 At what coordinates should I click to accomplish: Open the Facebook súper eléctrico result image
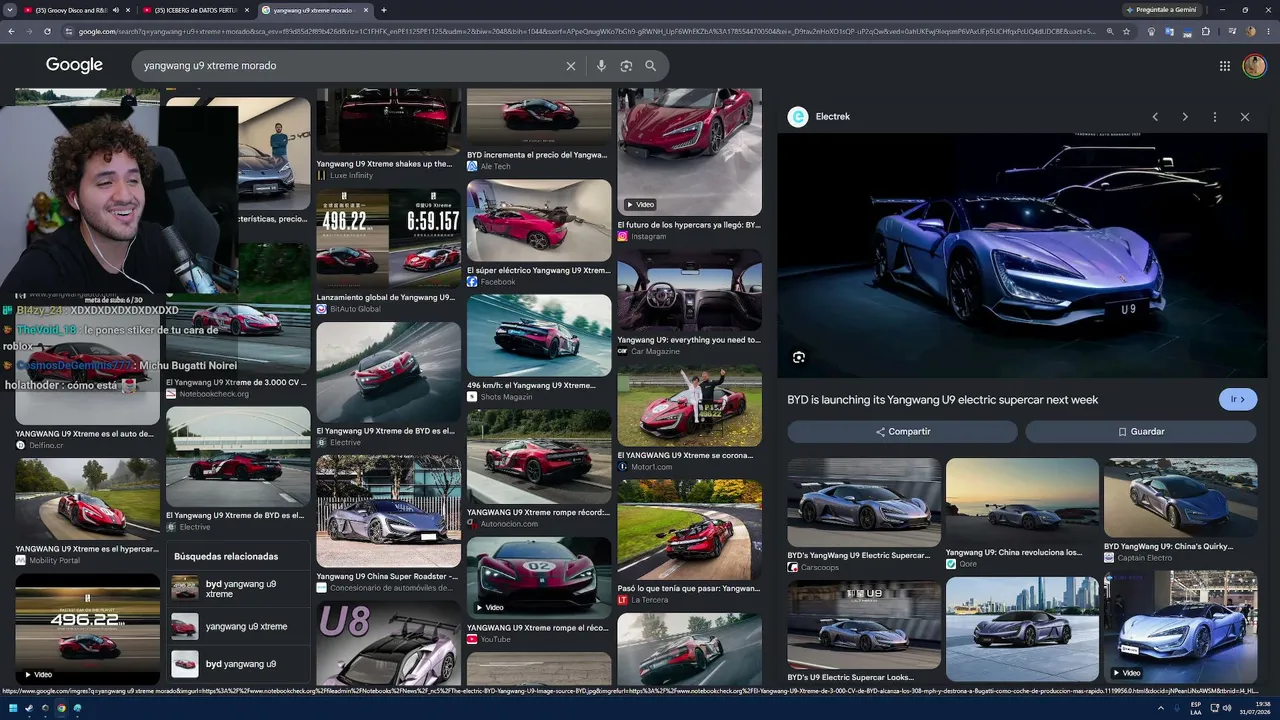tap(539, 220)
